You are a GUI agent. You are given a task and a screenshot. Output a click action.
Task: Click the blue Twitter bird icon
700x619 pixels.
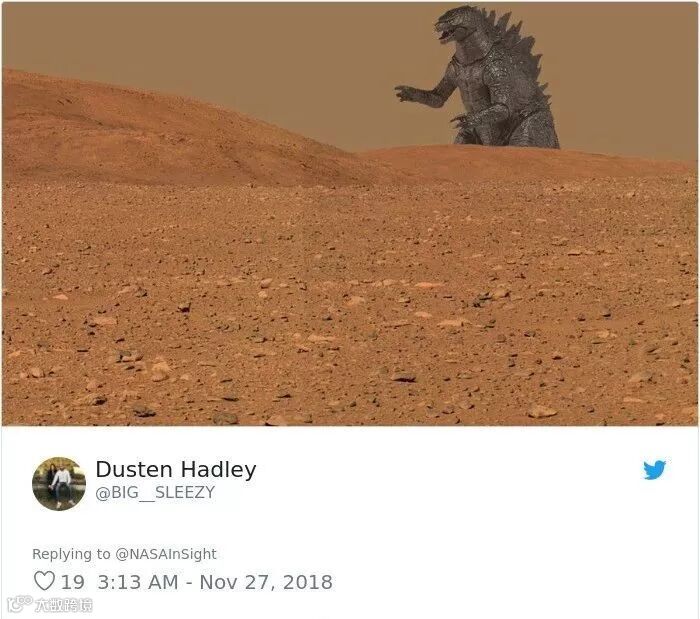654,470
